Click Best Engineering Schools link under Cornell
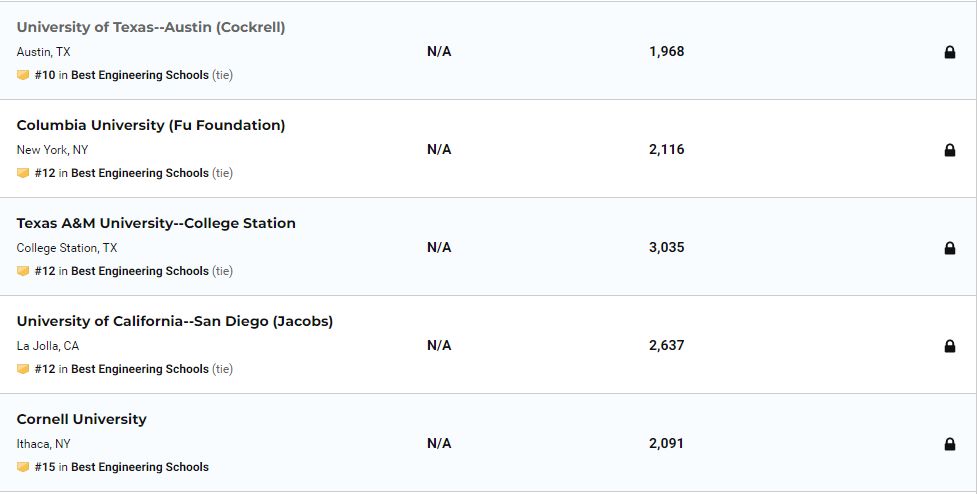 coord(140,467)
